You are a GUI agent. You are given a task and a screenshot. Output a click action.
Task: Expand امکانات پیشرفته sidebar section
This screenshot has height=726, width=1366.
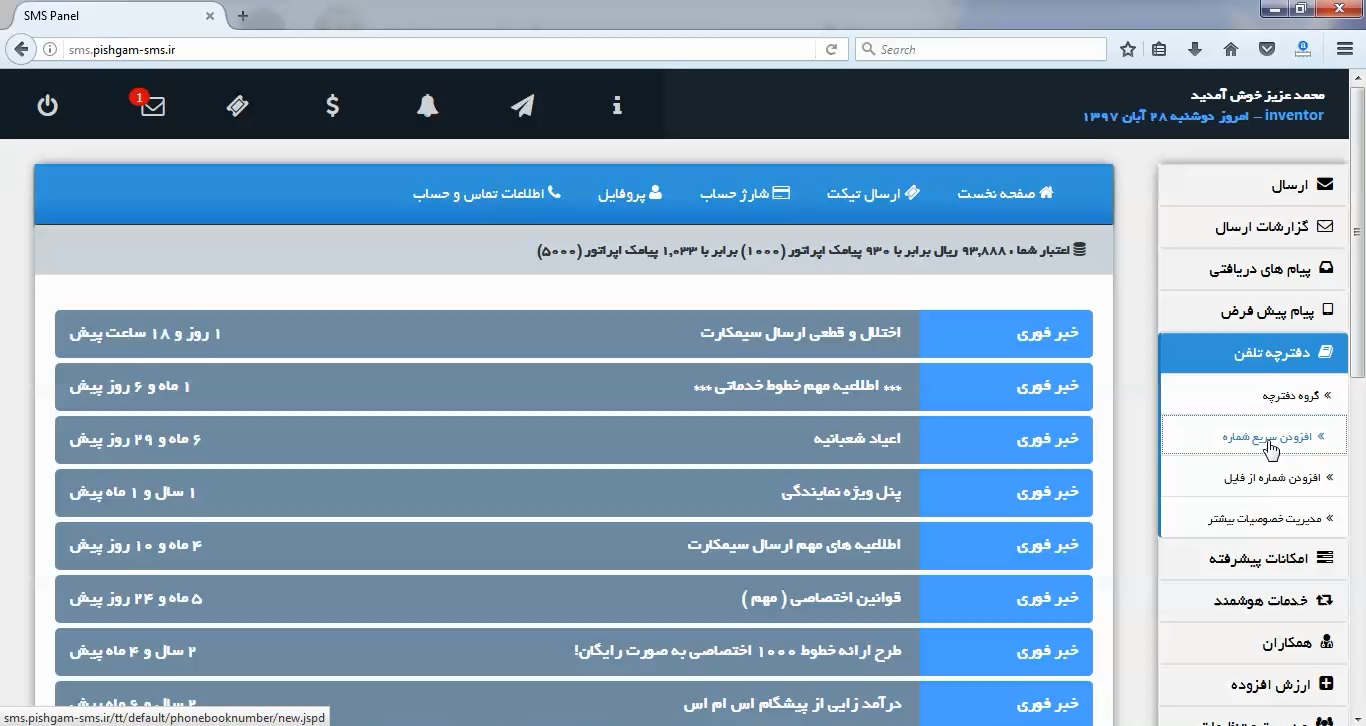[x=1253, y=558]
